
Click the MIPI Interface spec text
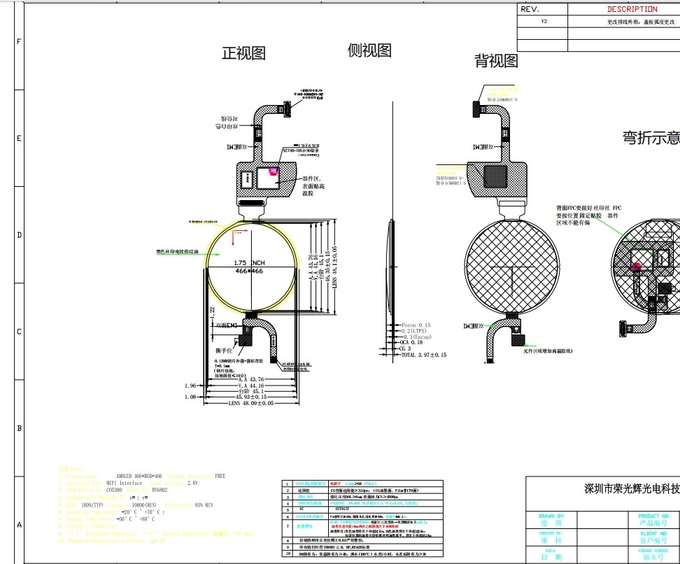124,483
